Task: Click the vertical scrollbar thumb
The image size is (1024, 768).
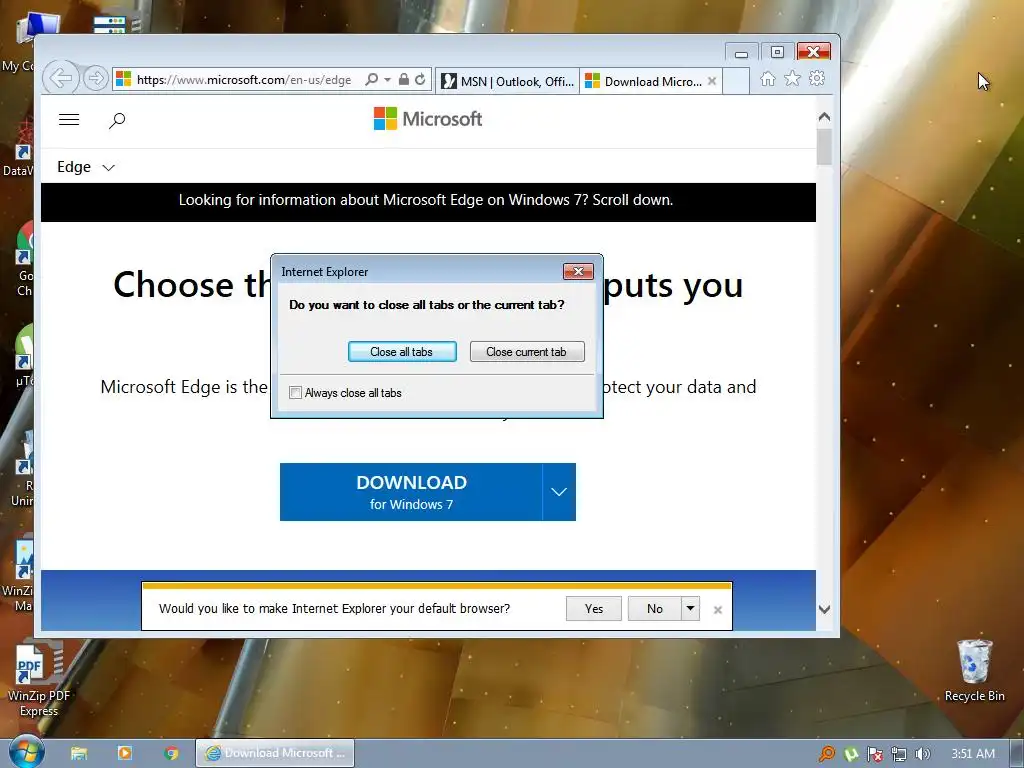Action: (x=824, y=146)
